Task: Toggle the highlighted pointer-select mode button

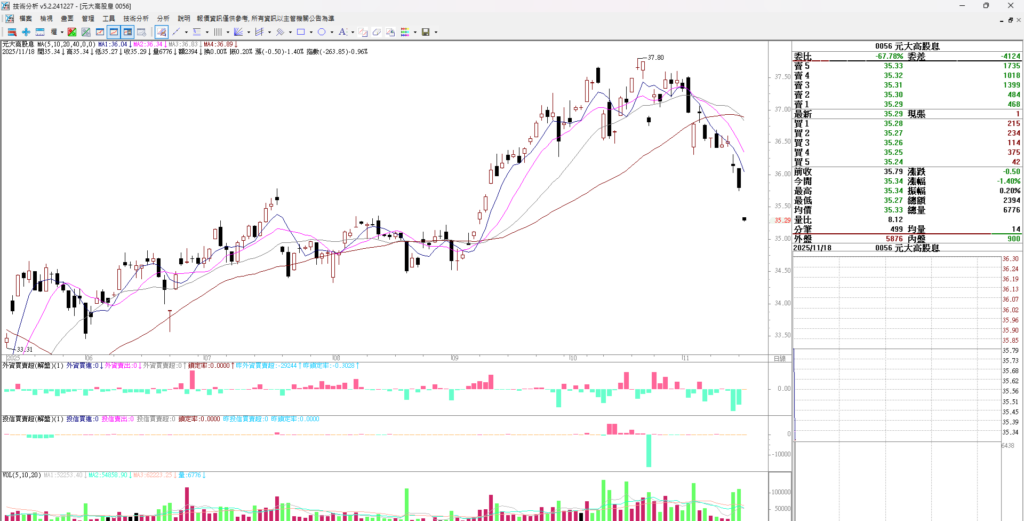Action: tap(161, 32)
